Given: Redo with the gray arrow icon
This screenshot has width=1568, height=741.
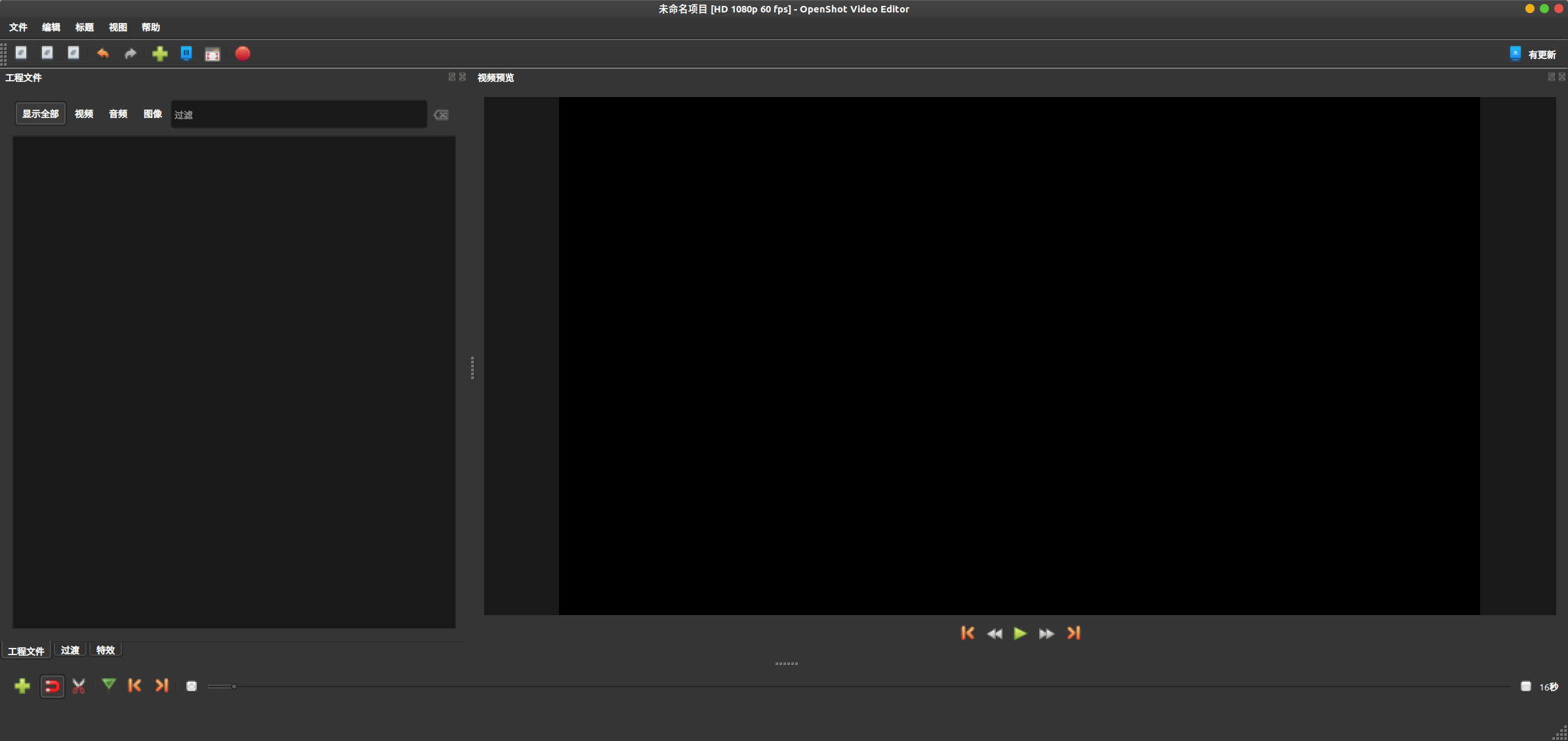Looking at the screenshot, I should point(131,53).
